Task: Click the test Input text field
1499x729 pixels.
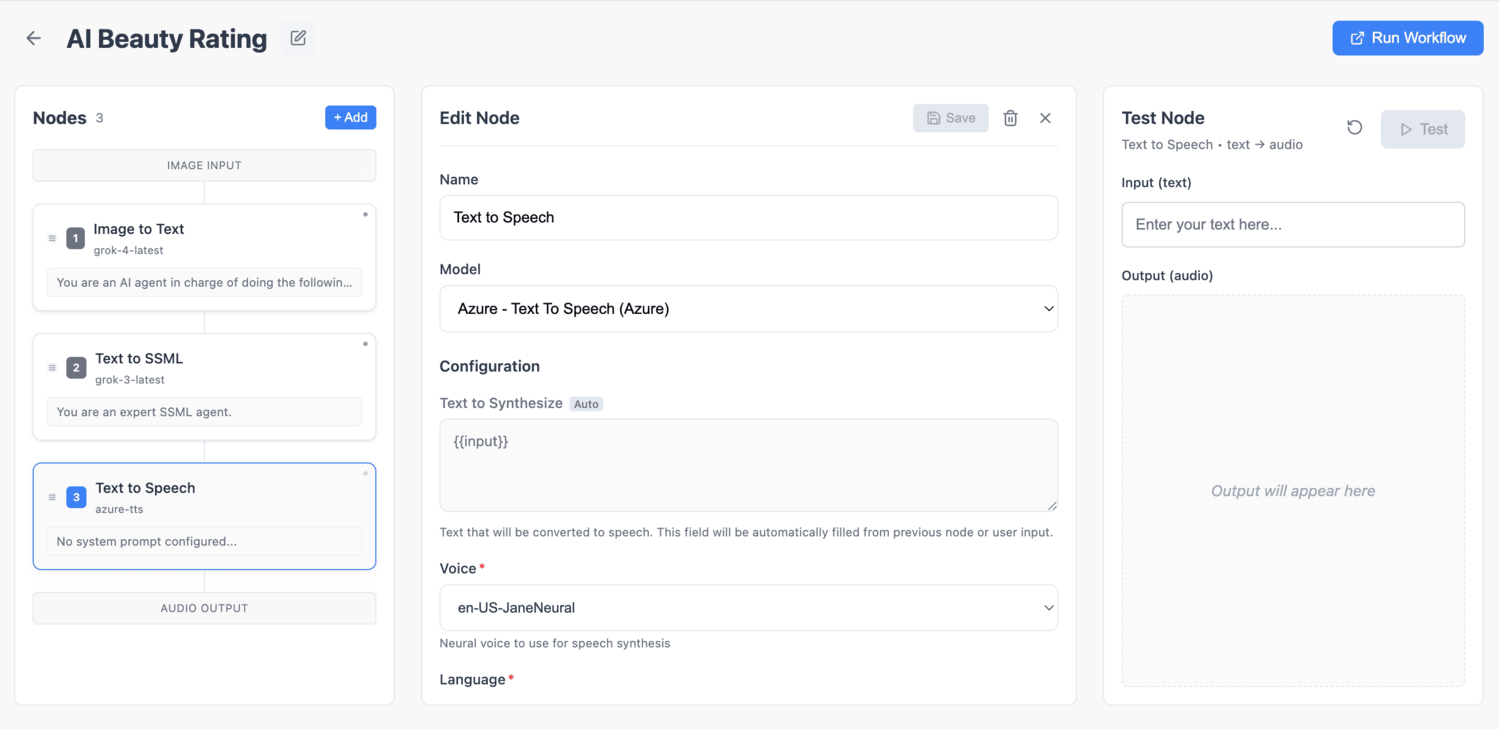Action: (x=1293, y=225)
